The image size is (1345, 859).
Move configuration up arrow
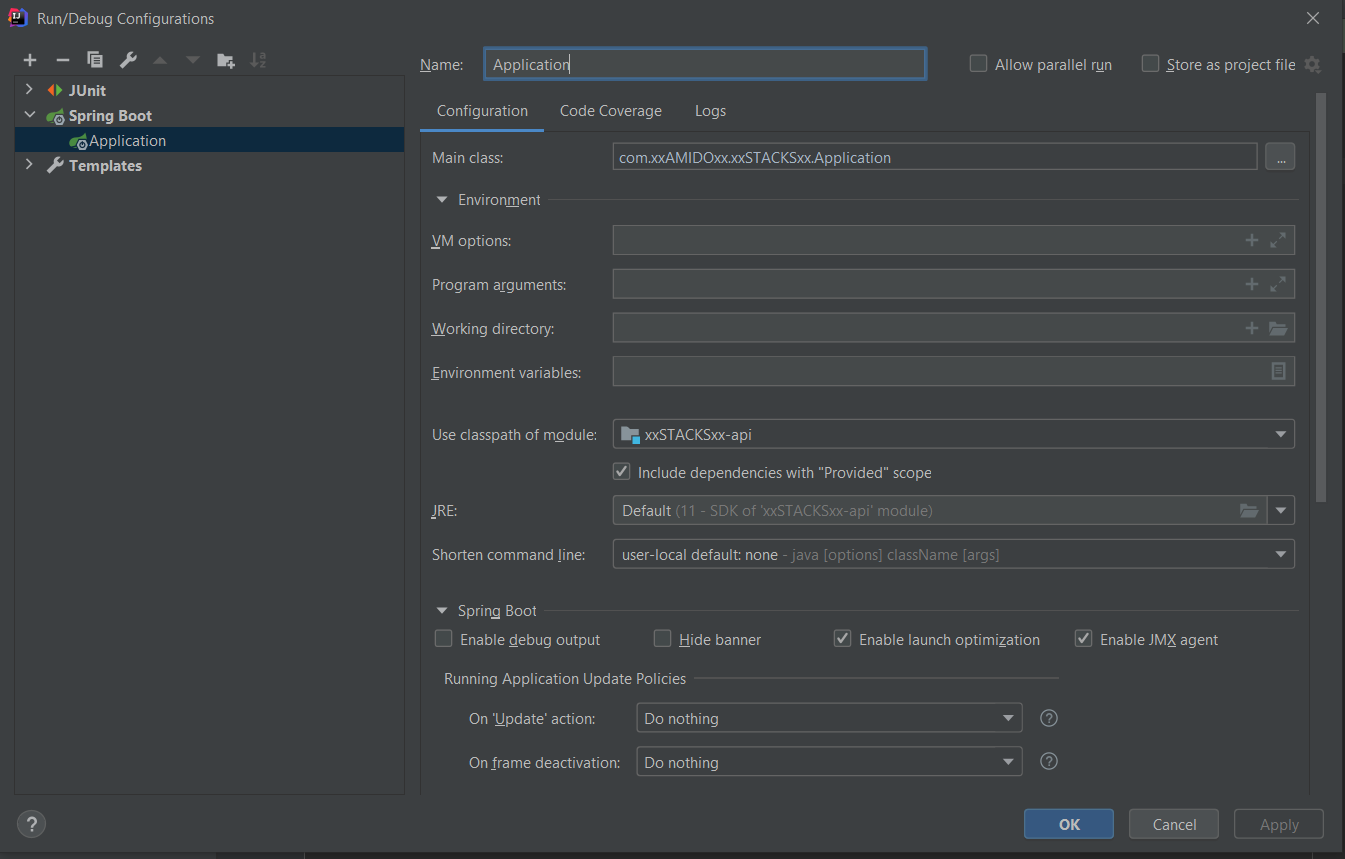160,60
